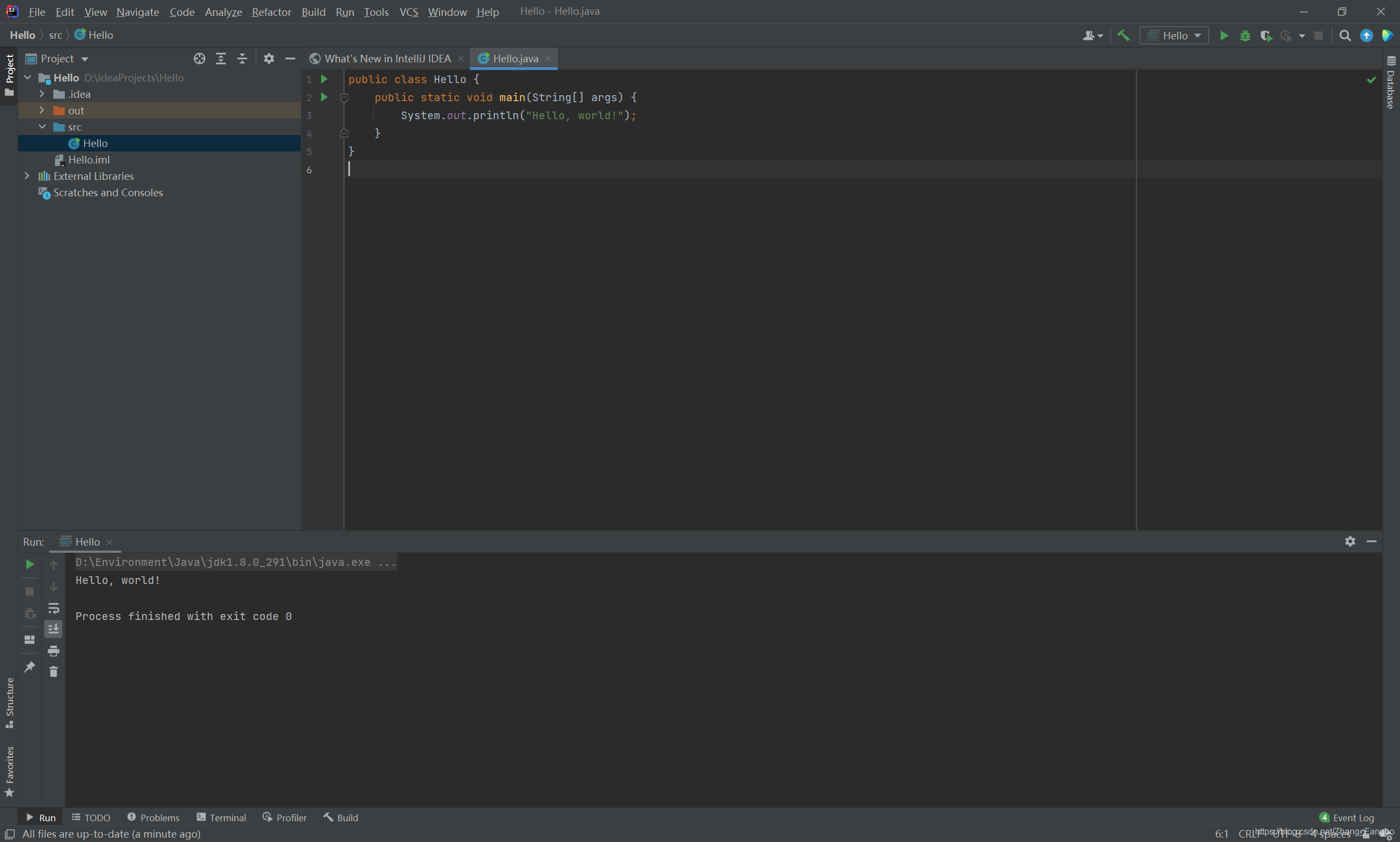The height and width of the screenshot is (842, 1400).
Task: Toggle the Structure side tool window
Action: pos(9,703)
